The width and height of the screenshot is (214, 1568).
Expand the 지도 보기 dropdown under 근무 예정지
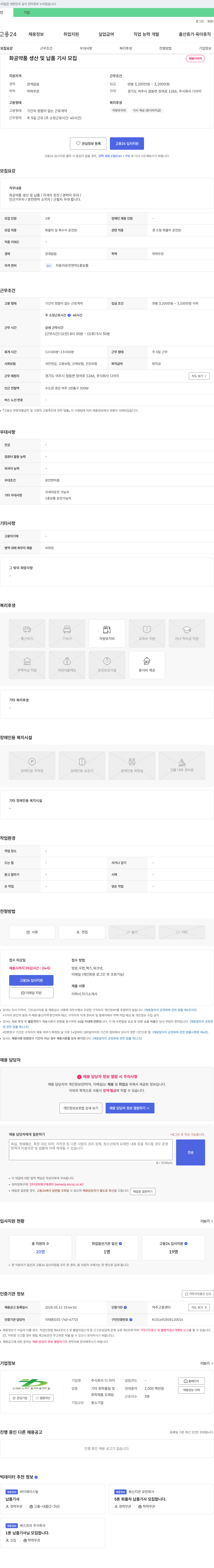click(x=199, y=376)
